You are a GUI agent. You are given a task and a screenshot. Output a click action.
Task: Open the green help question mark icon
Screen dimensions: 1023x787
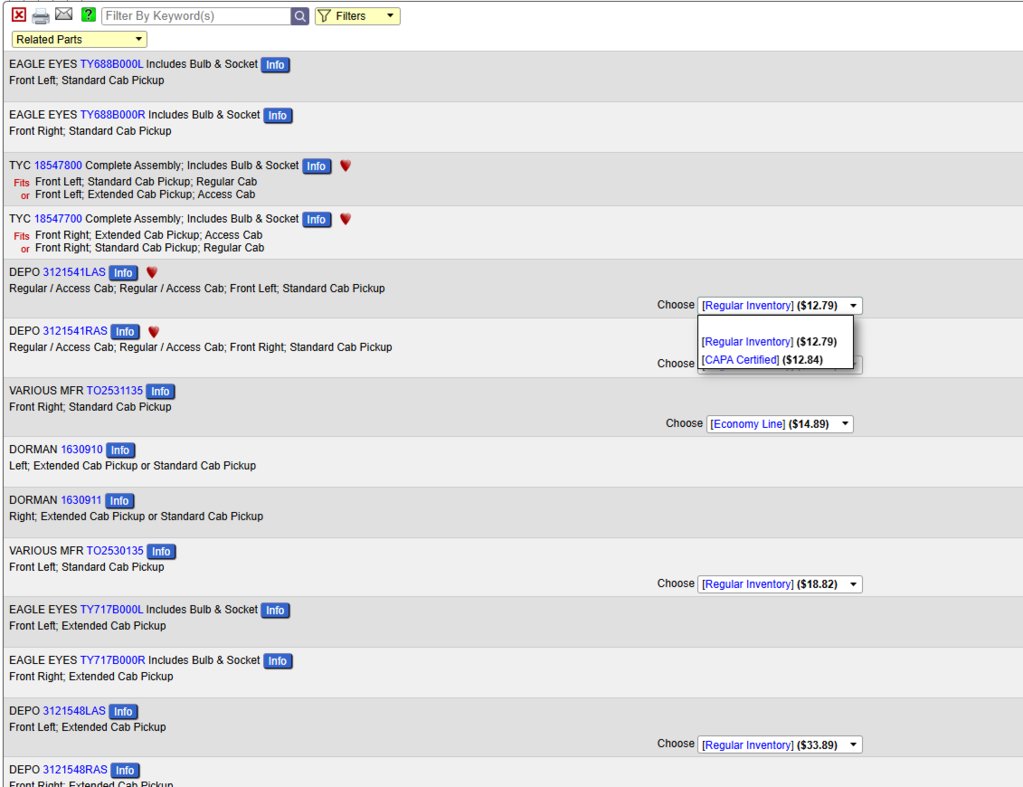88,14
